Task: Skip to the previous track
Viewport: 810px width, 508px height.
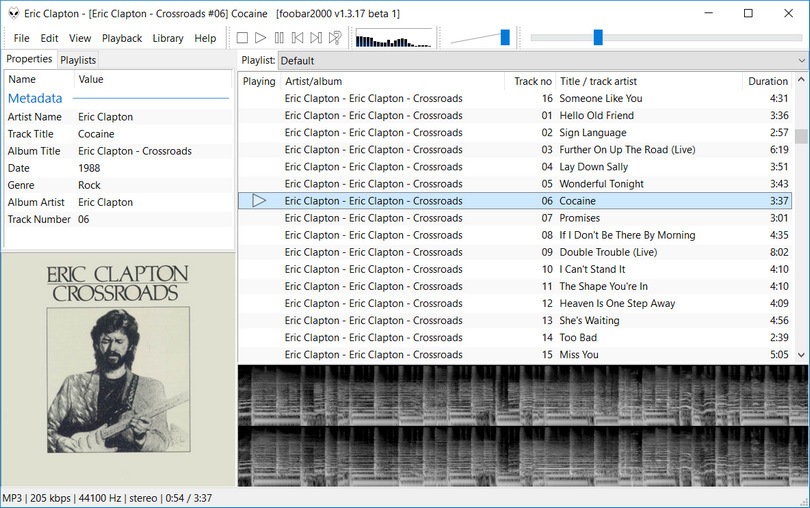Action: (x=298, y=38)
